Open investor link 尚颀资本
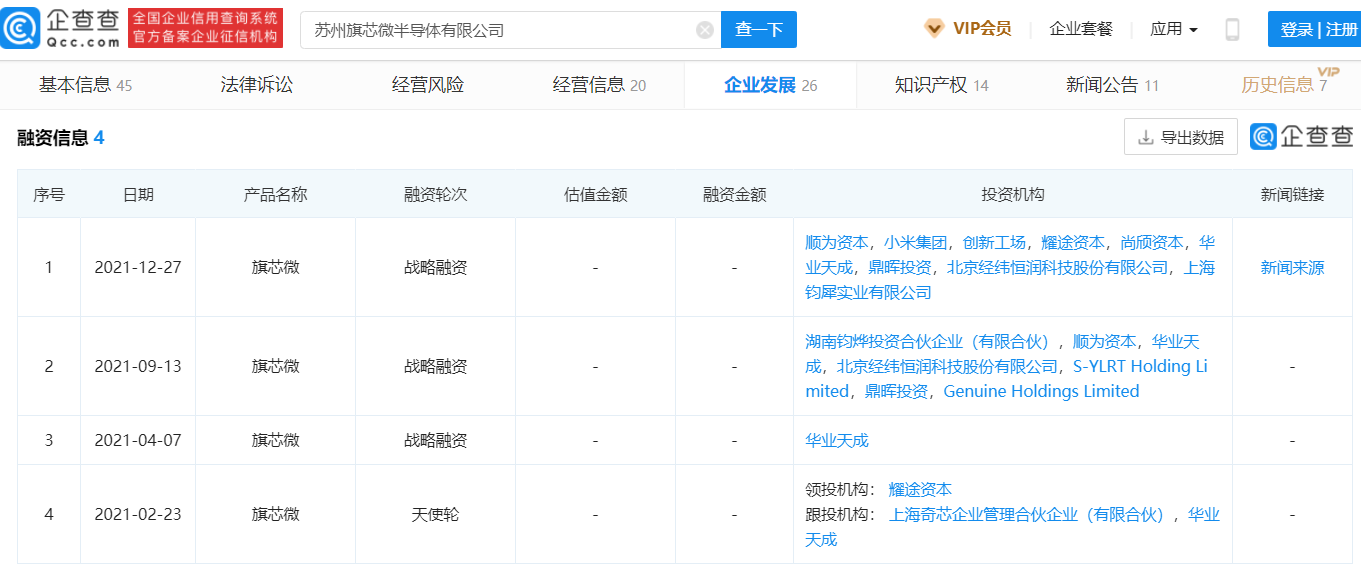The width and height of the screenshot is (1361, 572). (x=1151, y=243)
